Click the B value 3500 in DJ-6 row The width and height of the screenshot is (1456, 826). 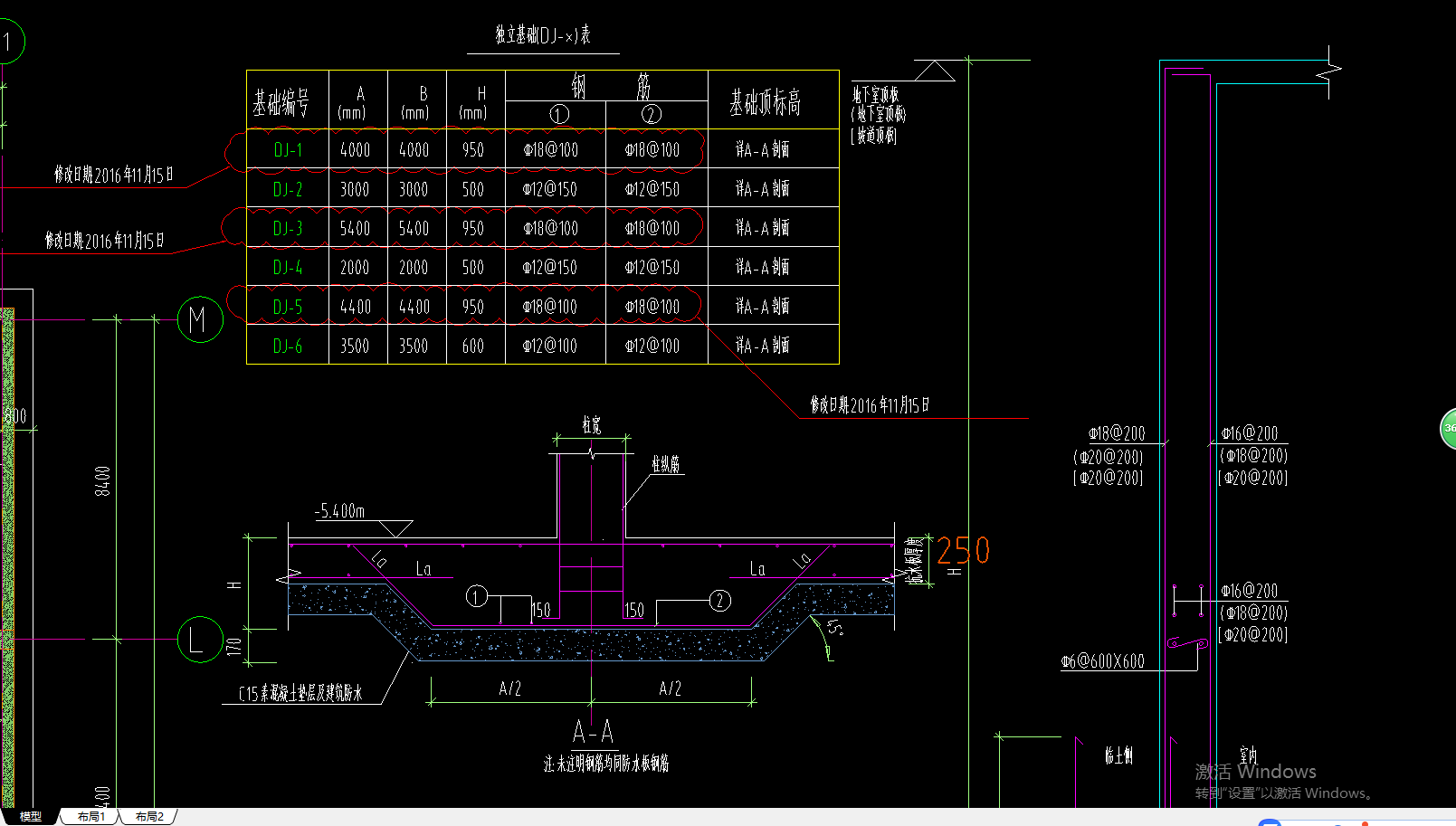(x=414, y=346)
